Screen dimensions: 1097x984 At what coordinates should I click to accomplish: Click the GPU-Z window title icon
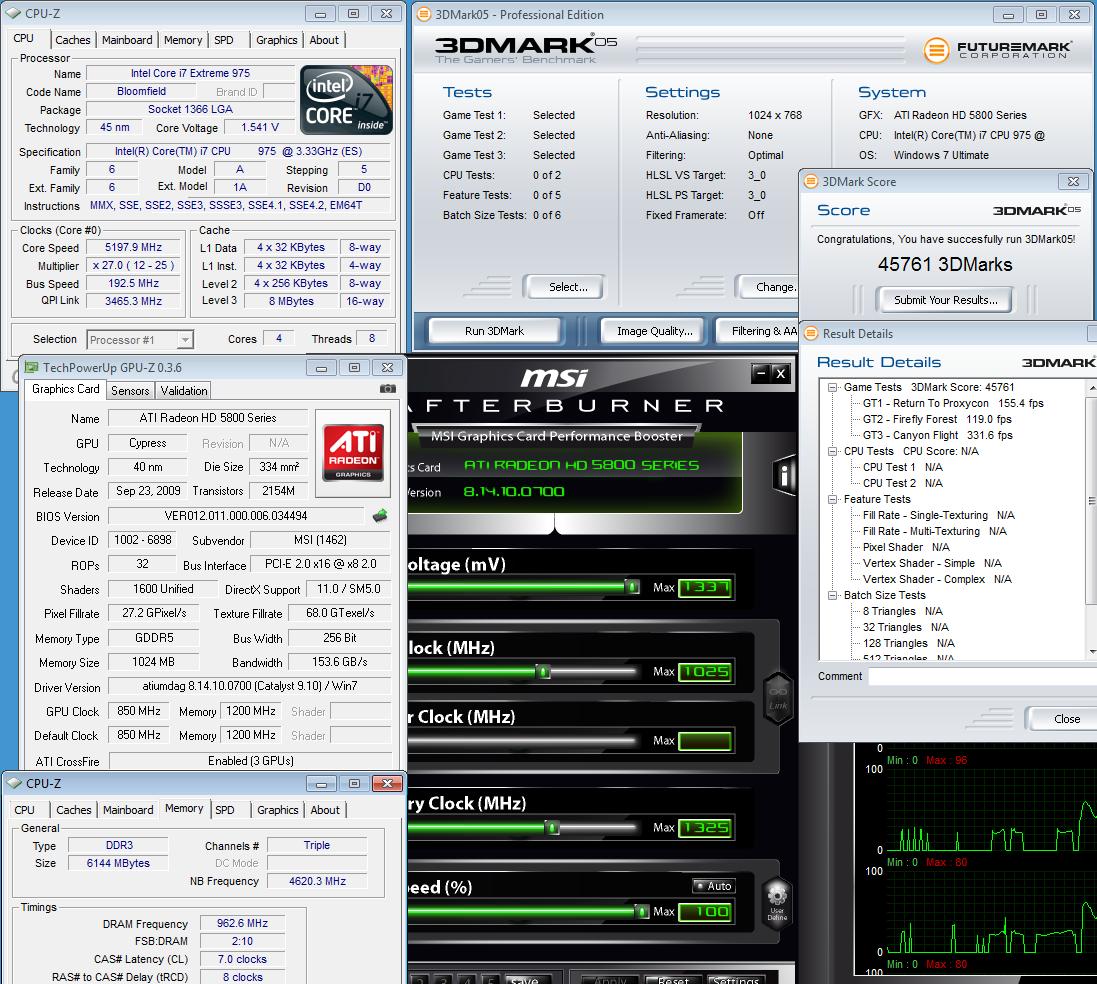click(31, 367)
